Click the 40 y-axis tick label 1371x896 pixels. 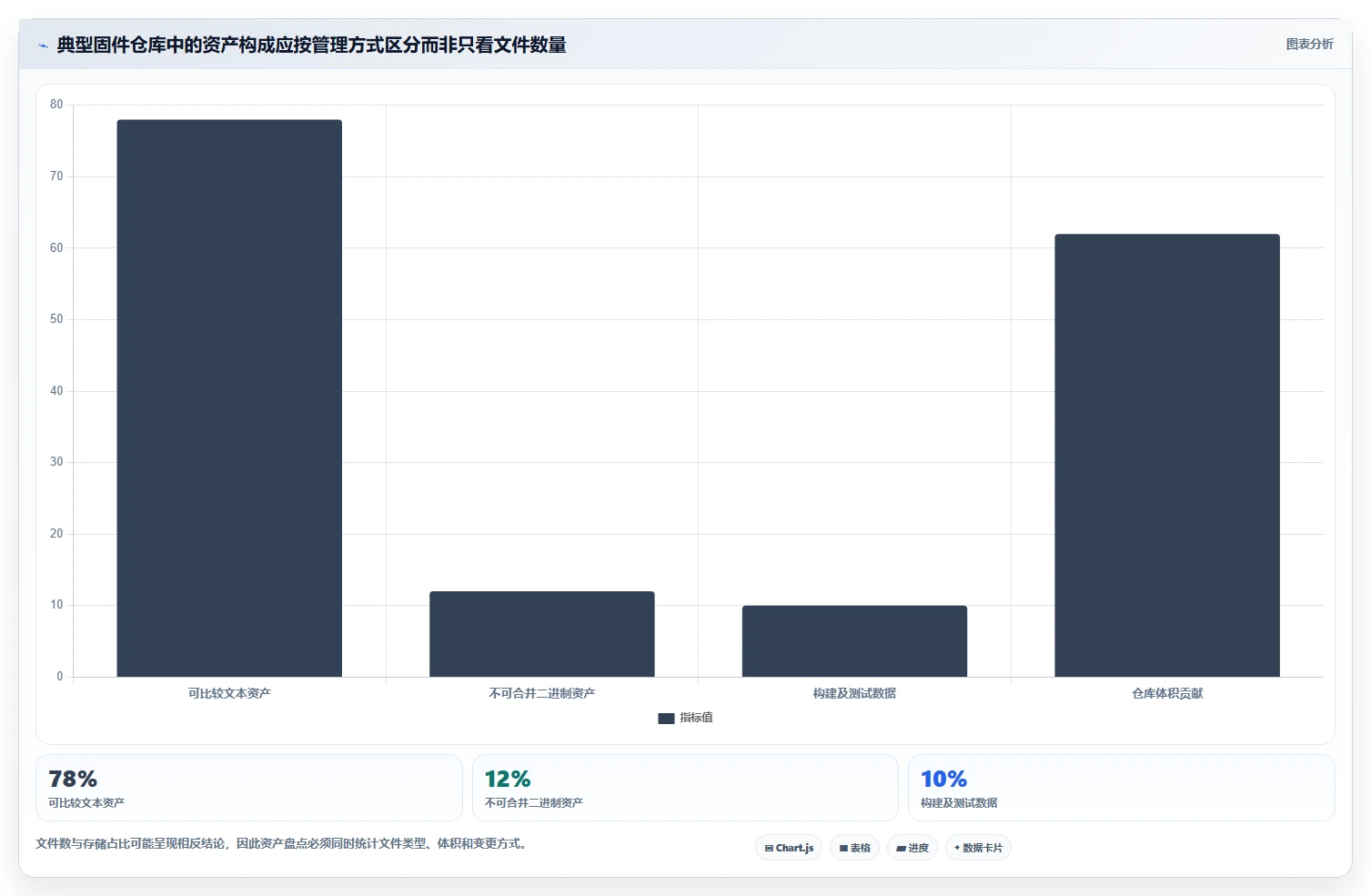point(56,391)
